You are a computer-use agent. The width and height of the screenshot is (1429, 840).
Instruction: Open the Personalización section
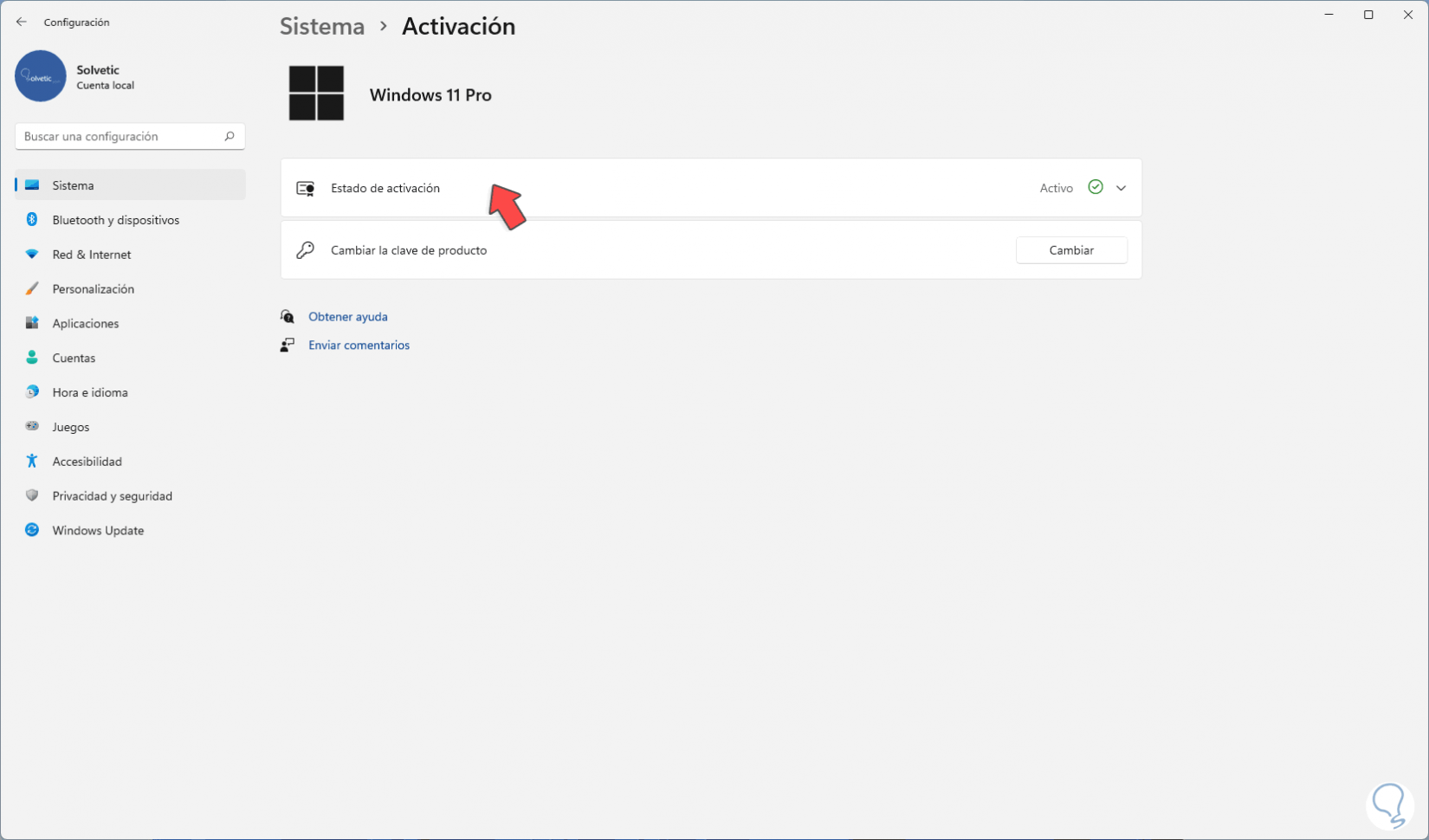tap(131, 288)
